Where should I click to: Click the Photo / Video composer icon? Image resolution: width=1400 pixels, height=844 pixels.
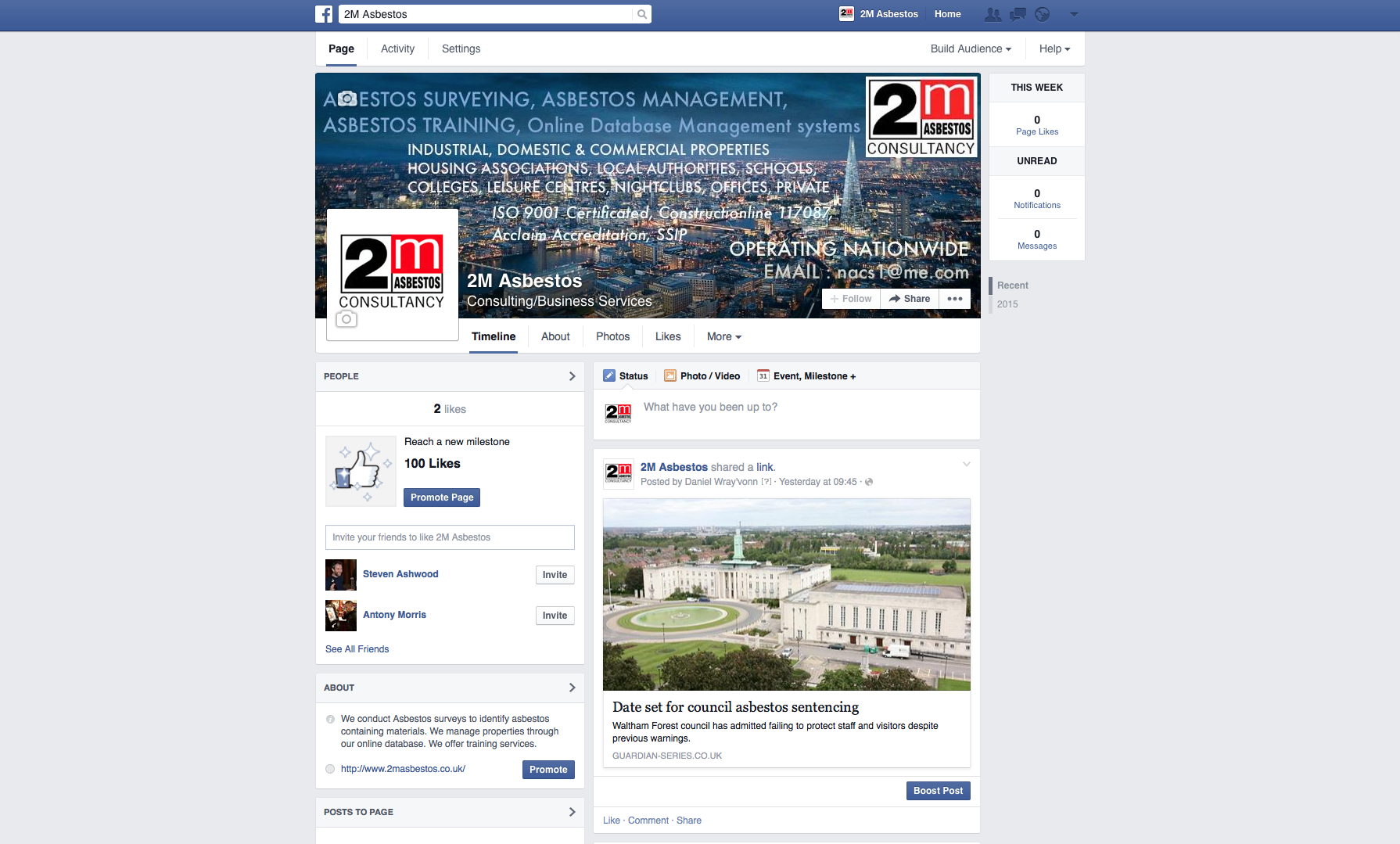click(x=670, y=376)
